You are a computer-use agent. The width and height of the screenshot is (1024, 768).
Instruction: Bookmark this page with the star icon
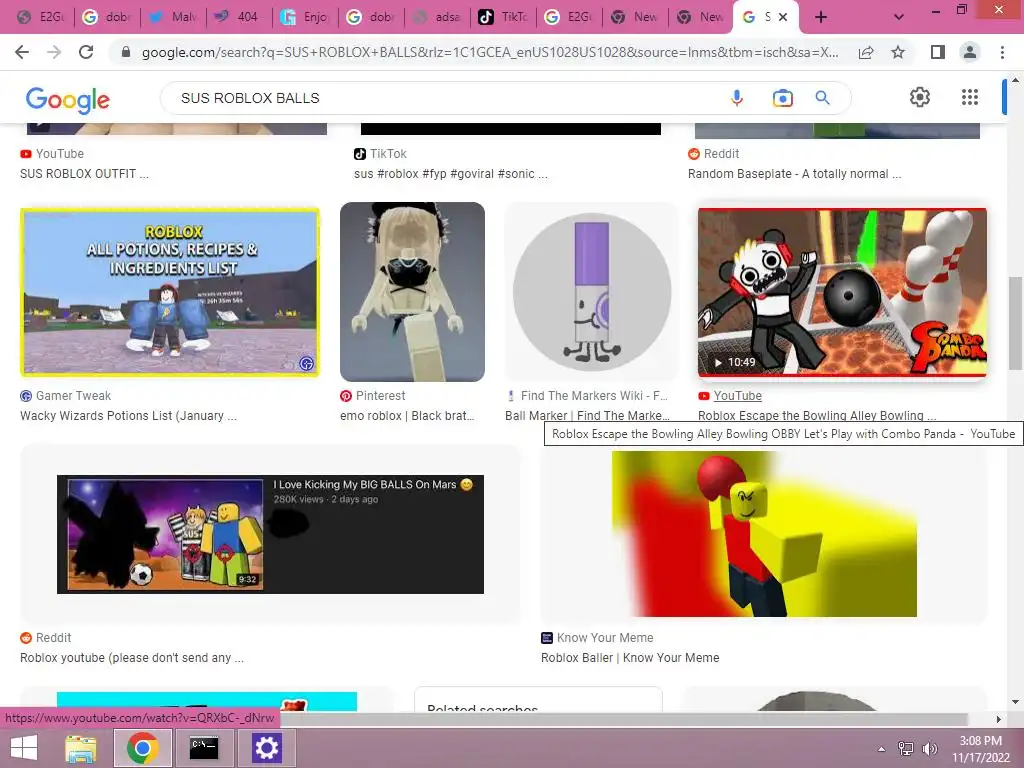(x=898, y=52)
